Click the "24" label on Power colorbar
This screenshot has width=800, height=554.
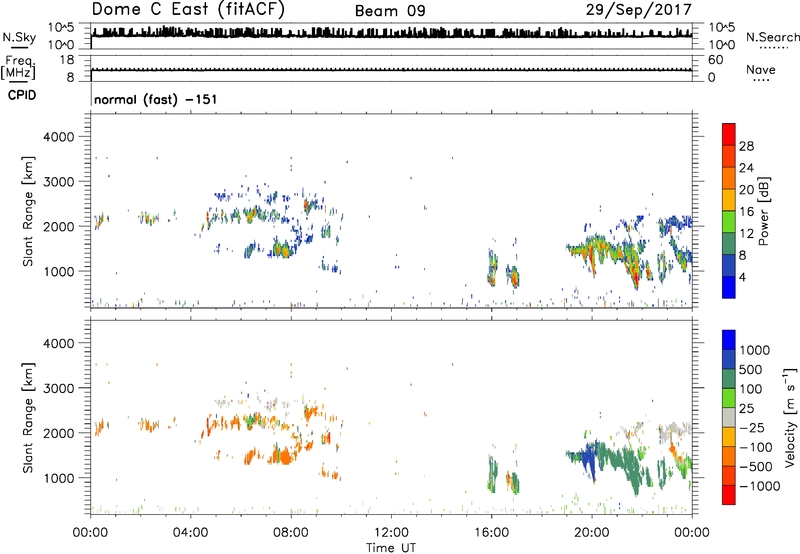click(x=746, y=168)
